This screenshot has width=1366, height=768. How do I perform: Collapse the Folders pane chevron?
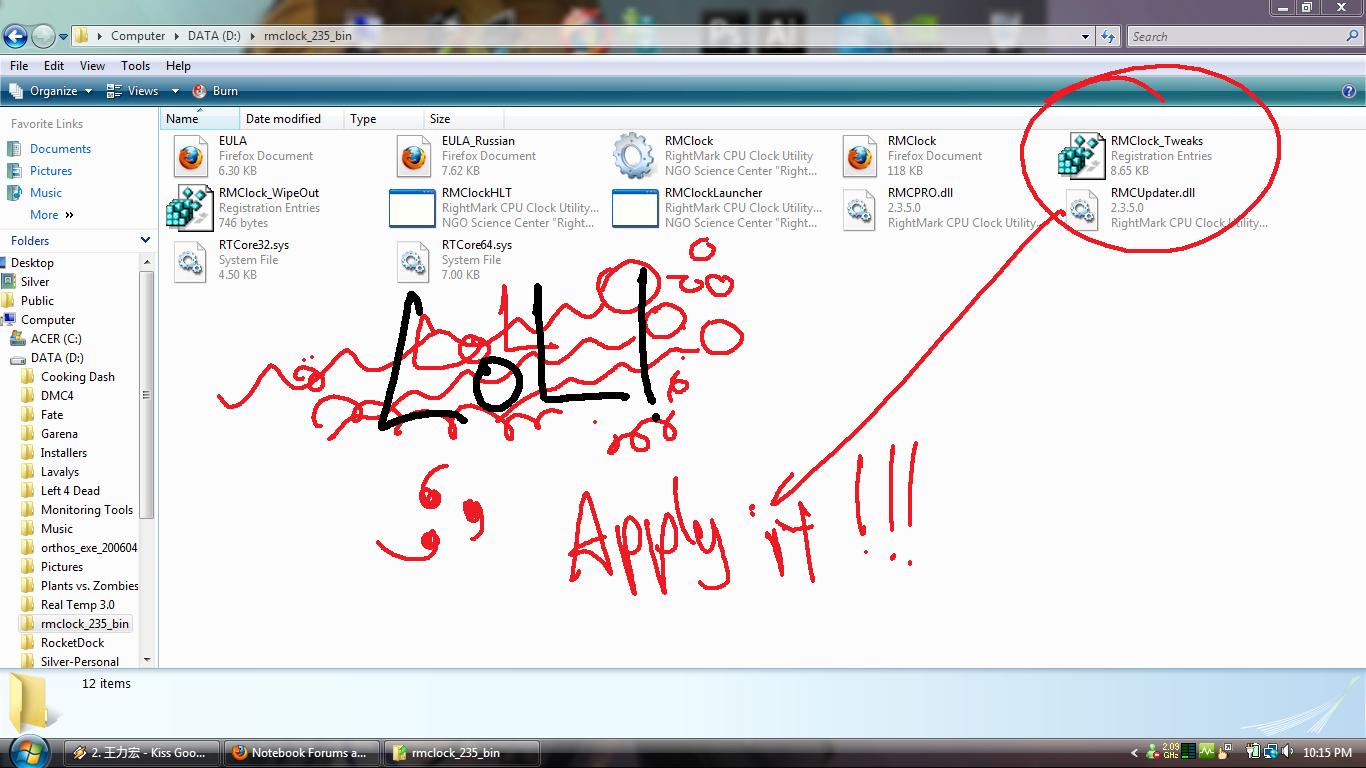[x=145, y=240]
